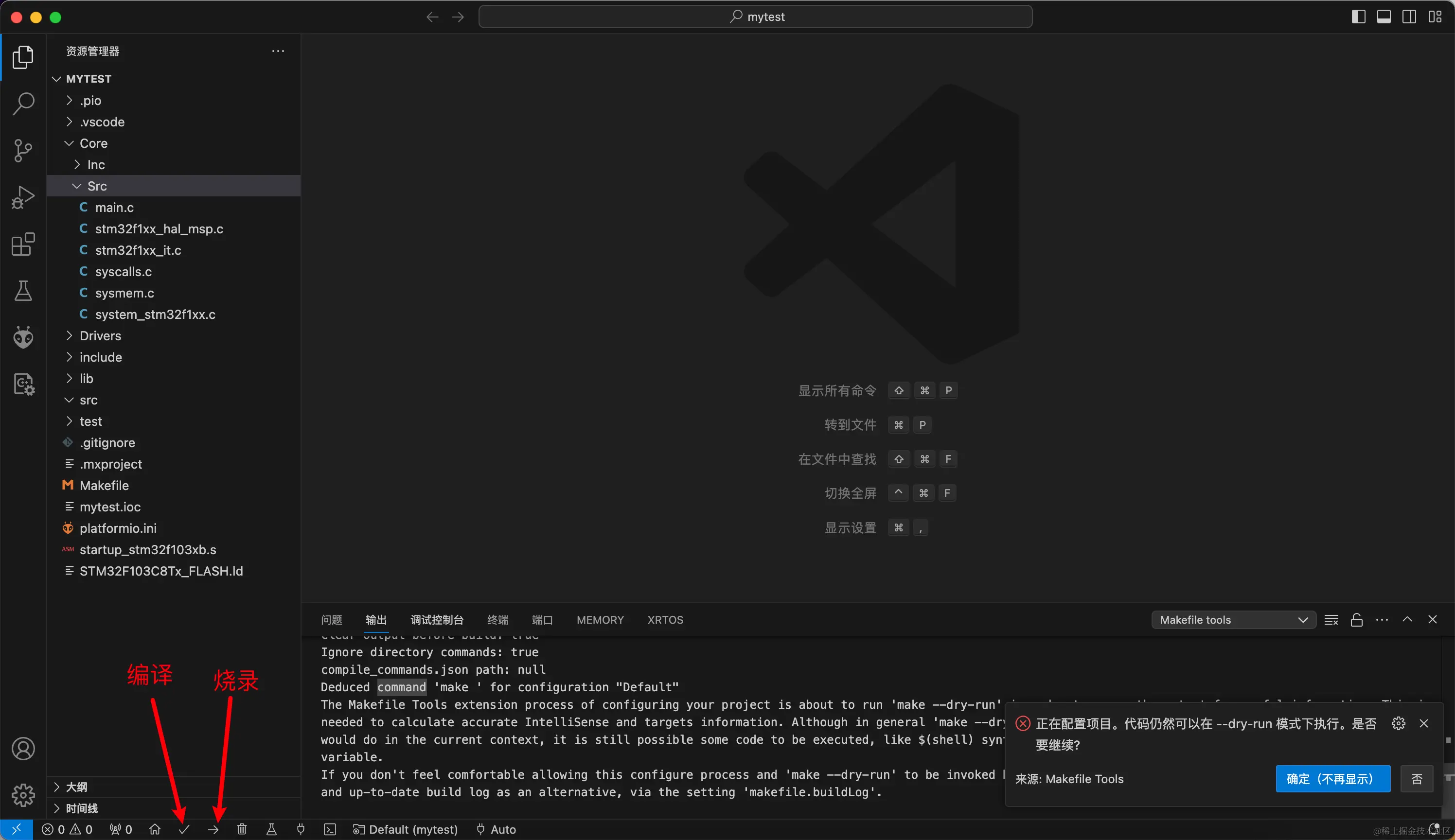Click the 否 button in notification
The height and width of the screenshot is (840, 1455).
(x=1416, y=779)
